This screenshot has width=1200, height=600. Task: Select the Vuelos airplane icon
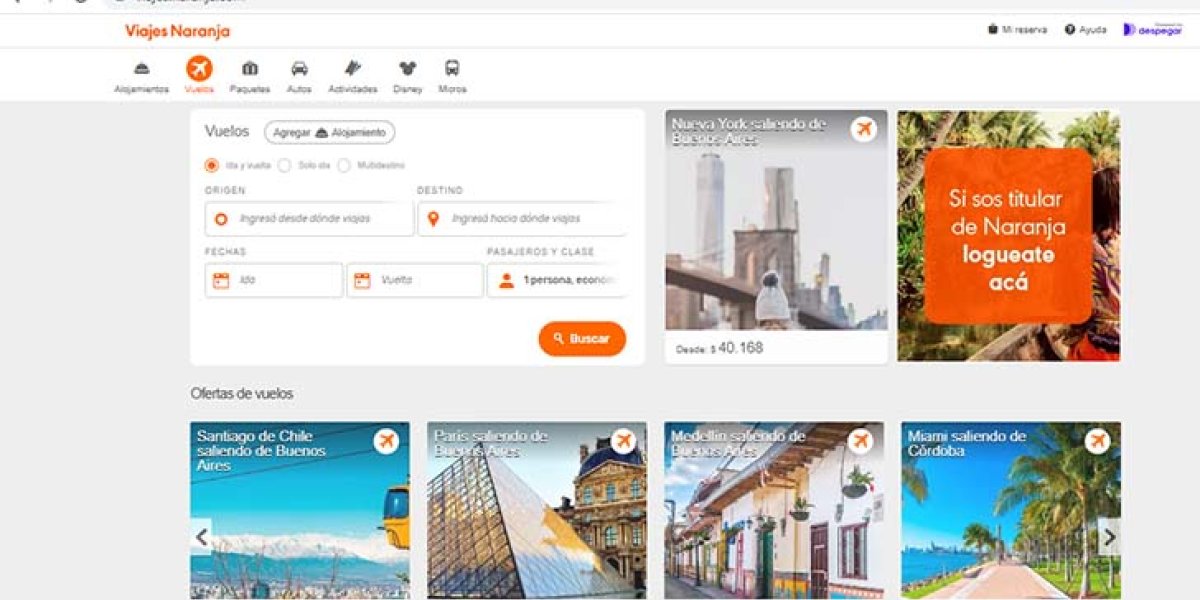pos(199,69)
